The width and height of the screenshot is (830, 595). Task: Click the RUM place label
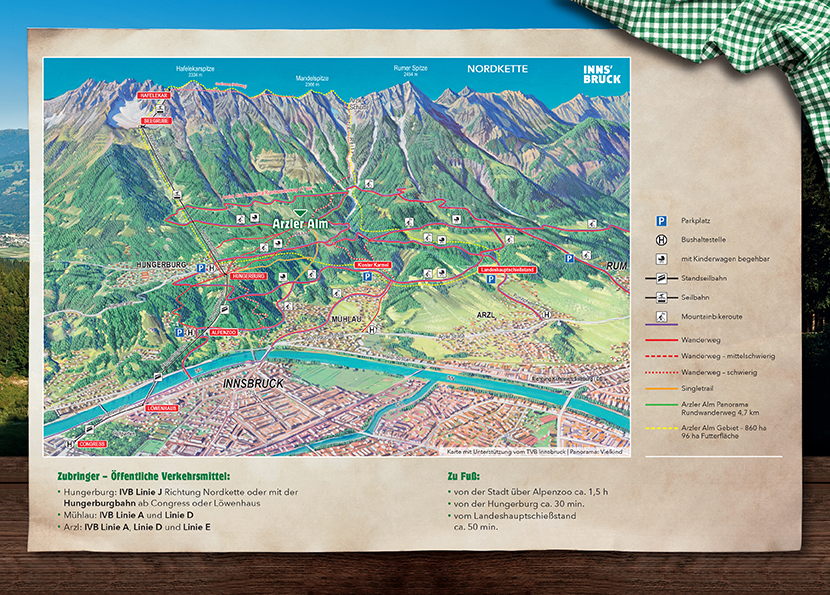pos(617,266)
